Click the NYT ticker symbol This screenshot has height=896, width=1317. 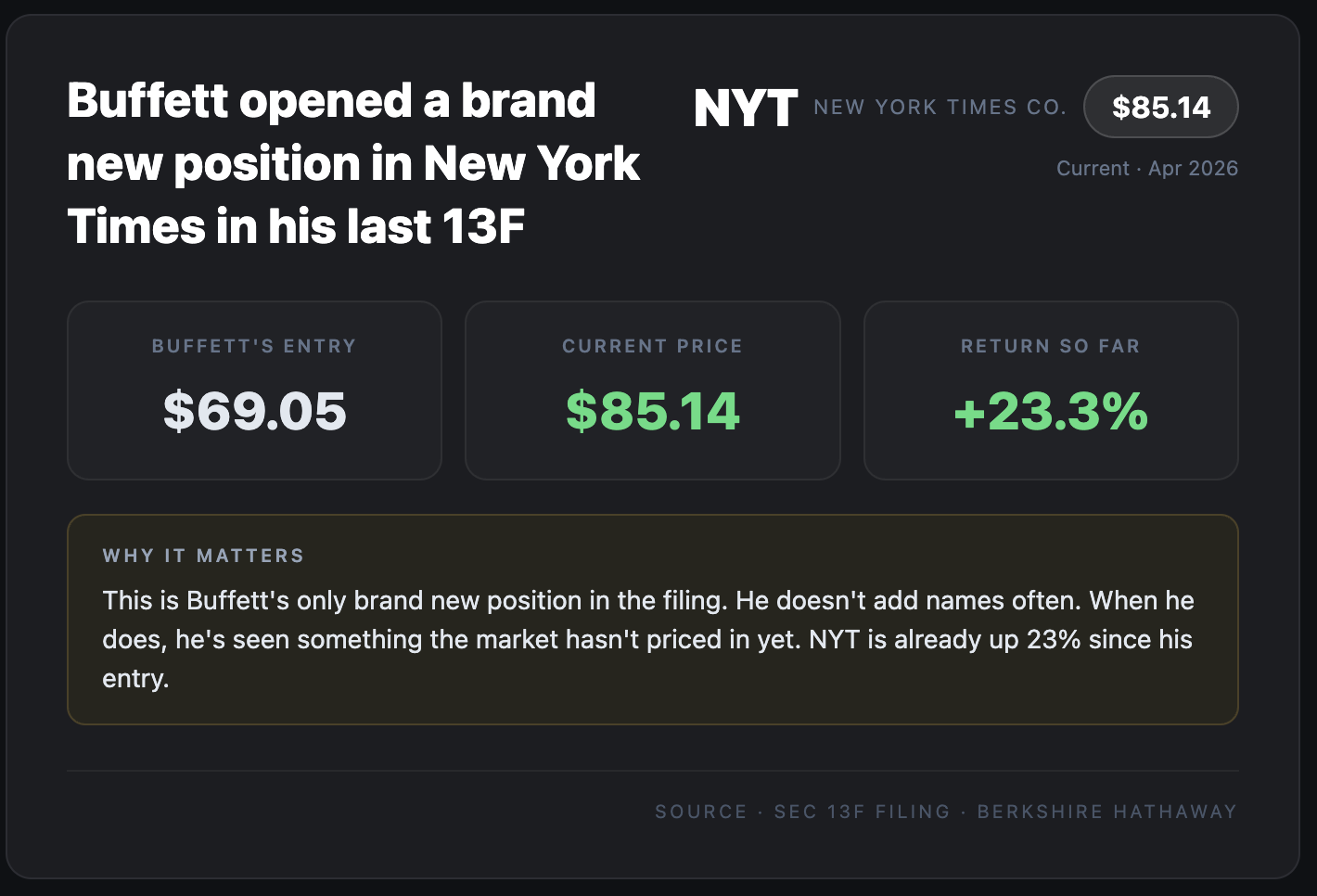(746, 109)
